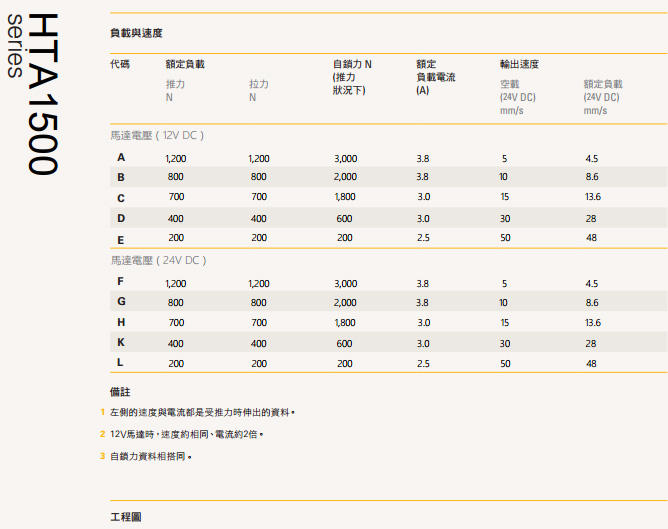Select no-load speed 15 in row H
Image resolution: width=668 pixels, height=529 pixels.
[505, 322]
